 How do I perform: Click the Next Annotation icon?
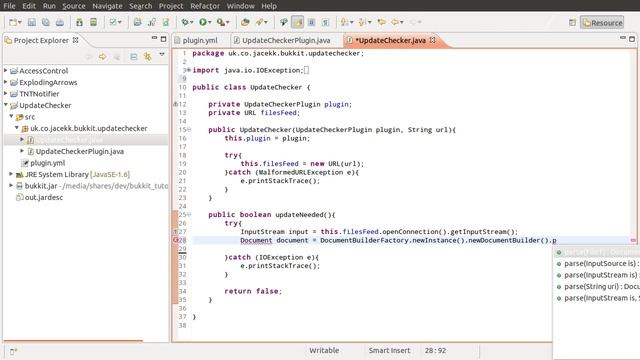click(x=344, y=22)
